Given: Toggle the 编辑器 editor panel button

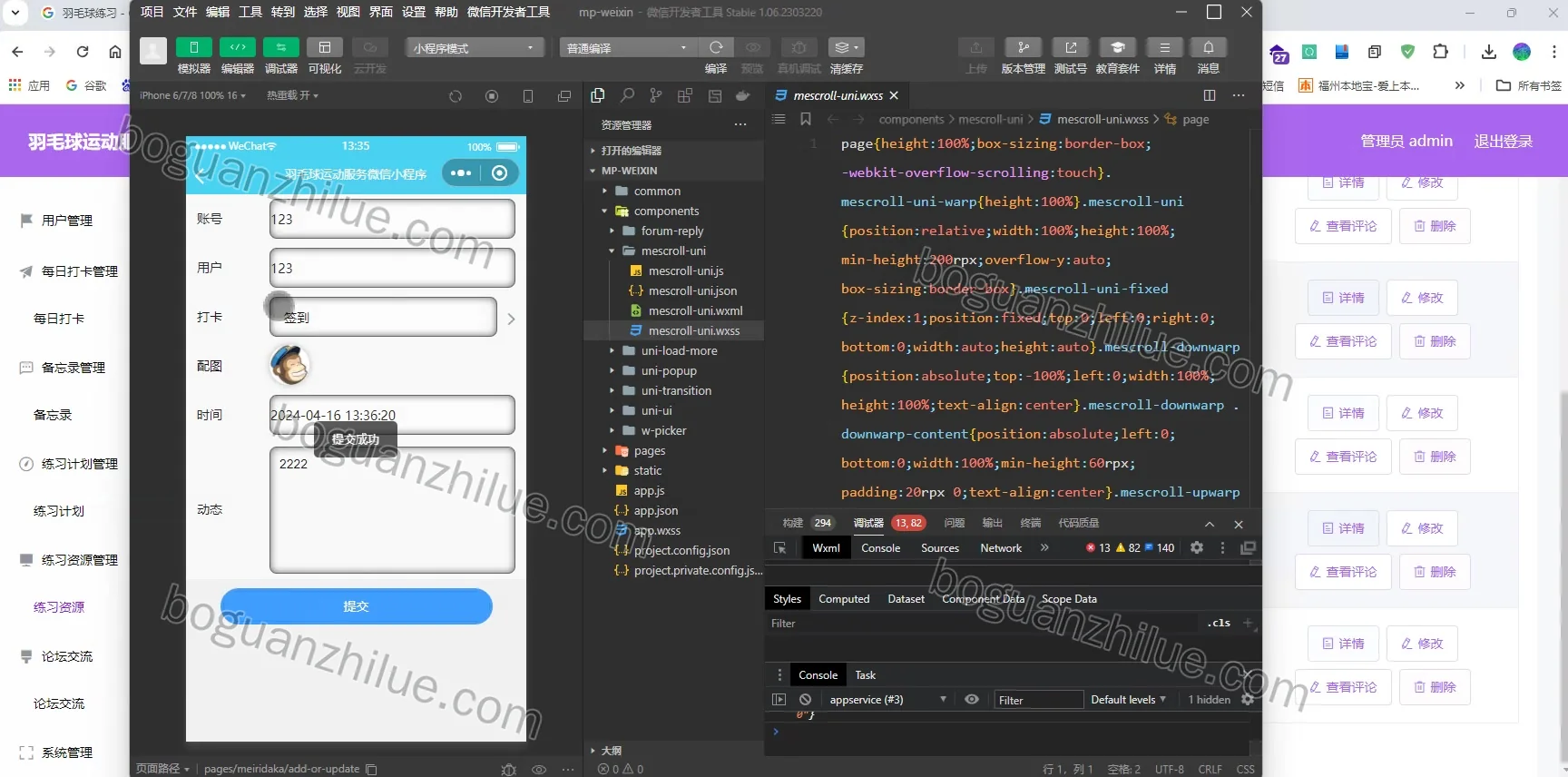Looking at the screenshot, I should pos(237,47).
